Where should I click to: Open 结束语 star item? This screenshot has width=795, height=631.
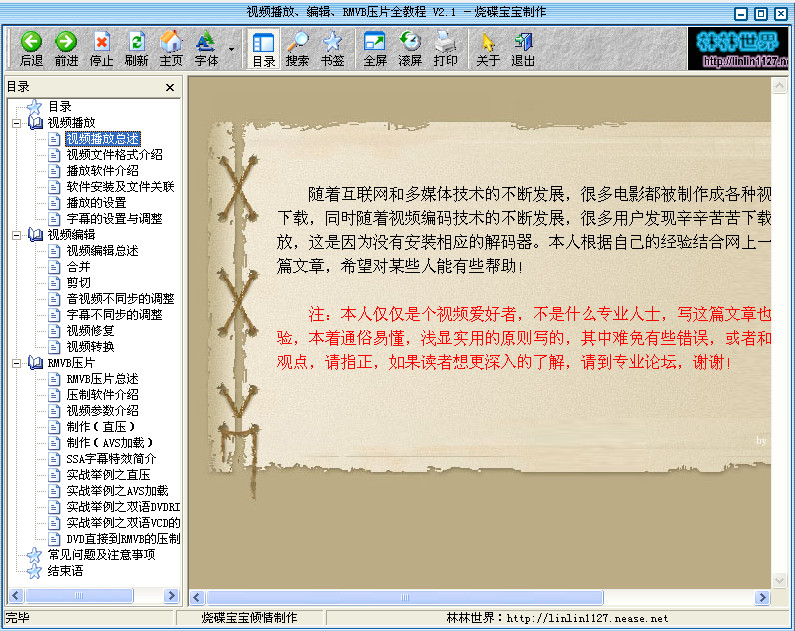coord(65,571)
